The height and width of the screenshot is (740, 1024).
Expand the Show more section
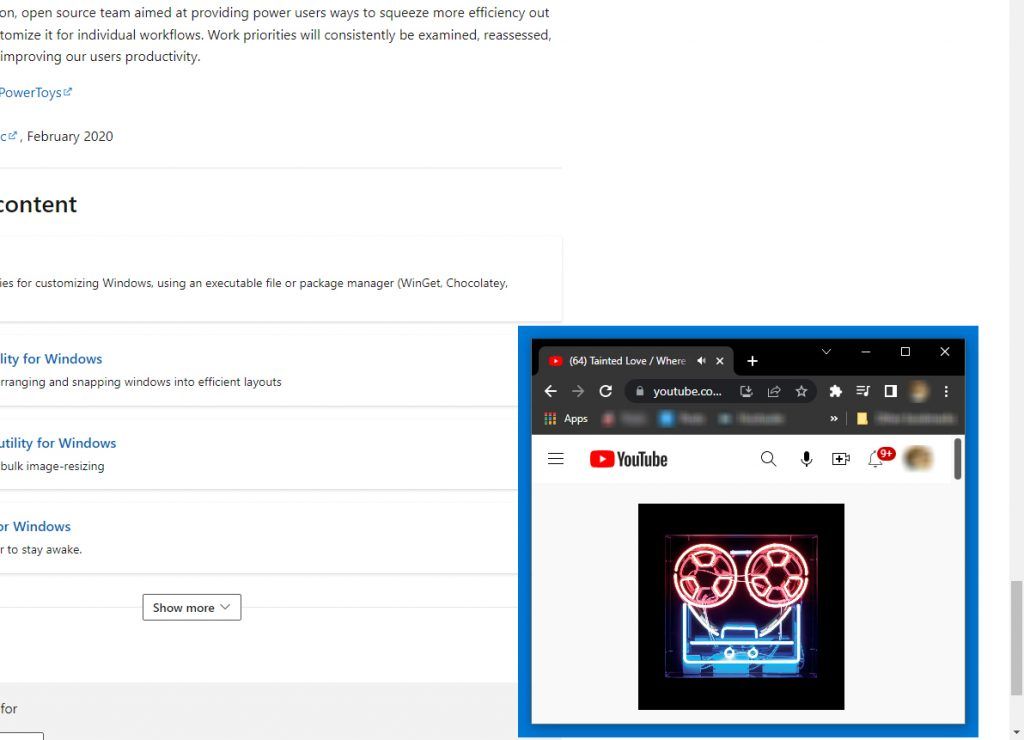pos(191,607)
